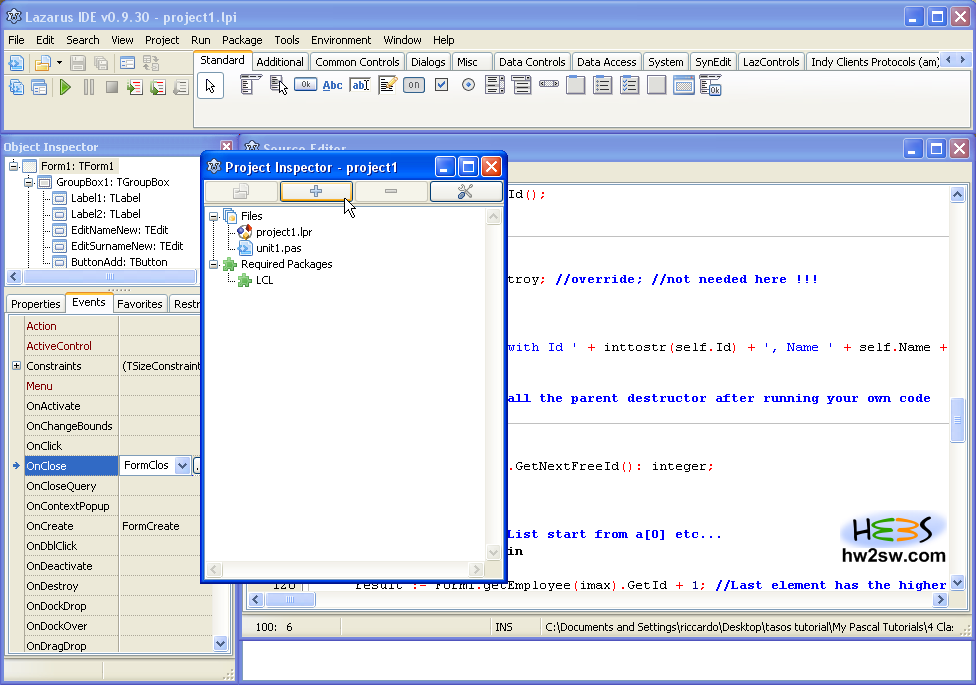976x685 pixels.
Task: Pick the TComboBox component icon
Action: click(x=522, y=85)
